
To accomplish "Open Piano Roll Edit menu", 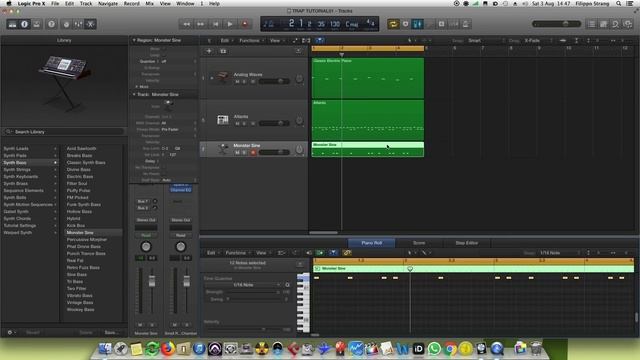I will pyautogui.click(x=213, y=253).
